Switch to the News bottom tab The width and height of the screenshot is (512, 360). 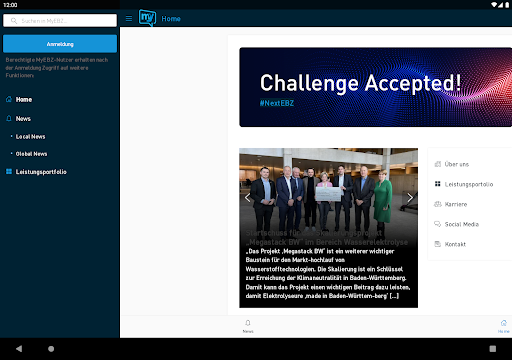(x=248, y=327)
